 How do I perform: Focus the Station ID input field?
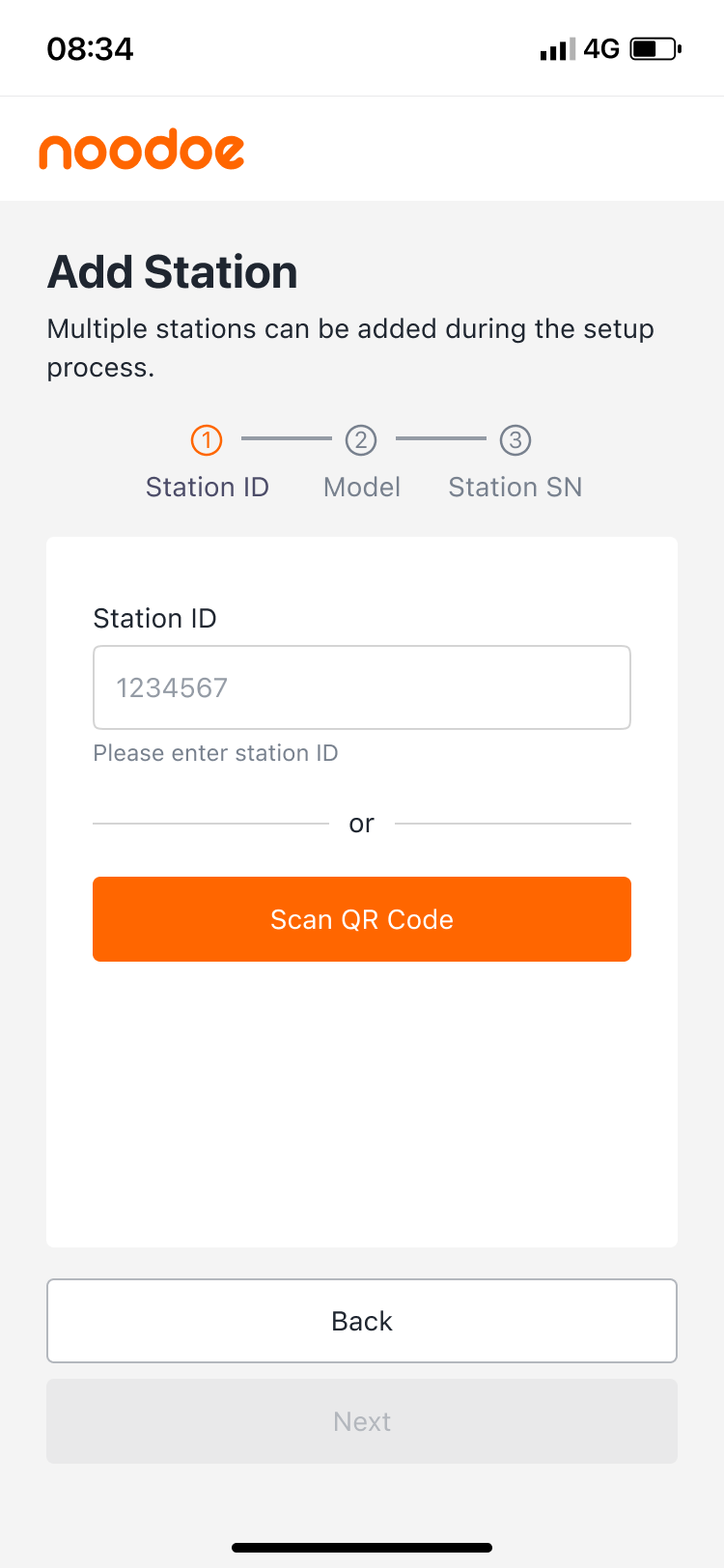tap(362, 687)
